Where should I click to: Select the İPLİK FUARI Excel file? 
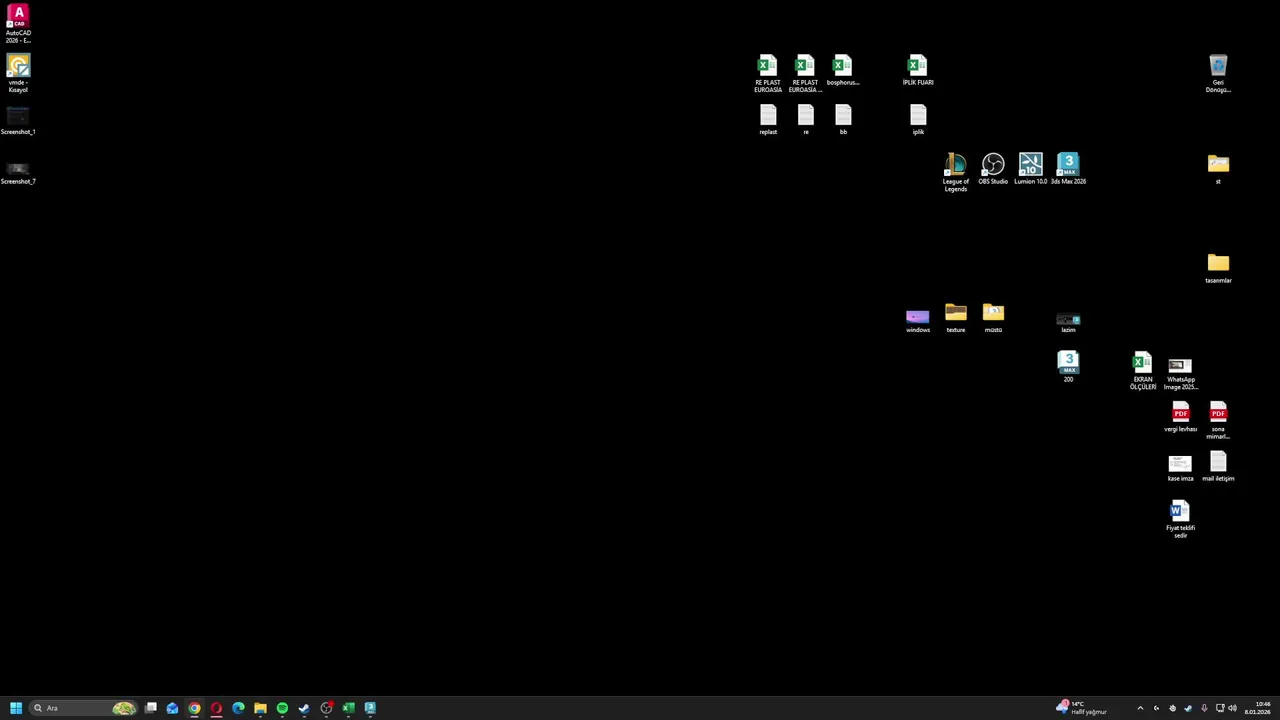[x=918, y=71]
